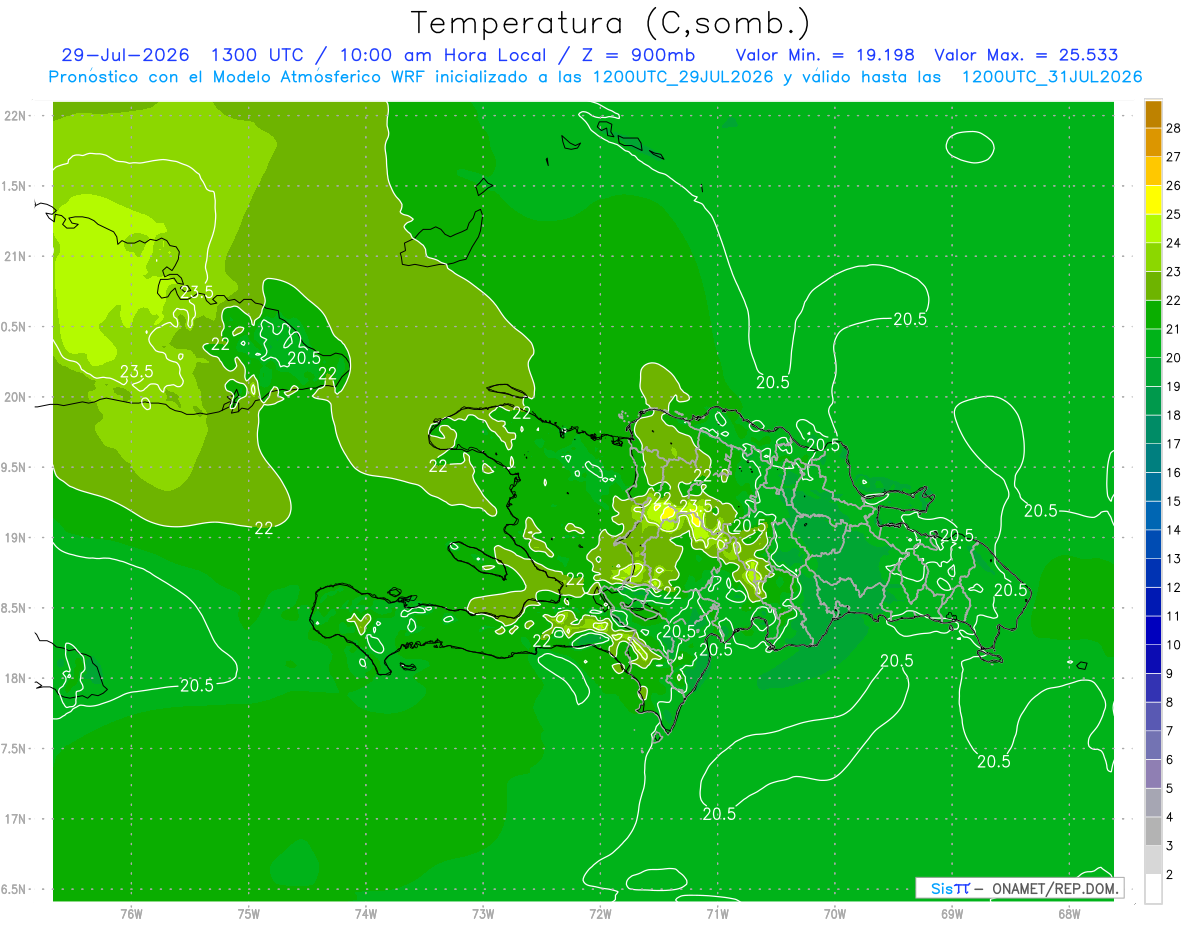Image resolution: width=1200 pixels, height=927 pixels.
Task: Click the legend value "16"
Action: (x=1173, y=473)
